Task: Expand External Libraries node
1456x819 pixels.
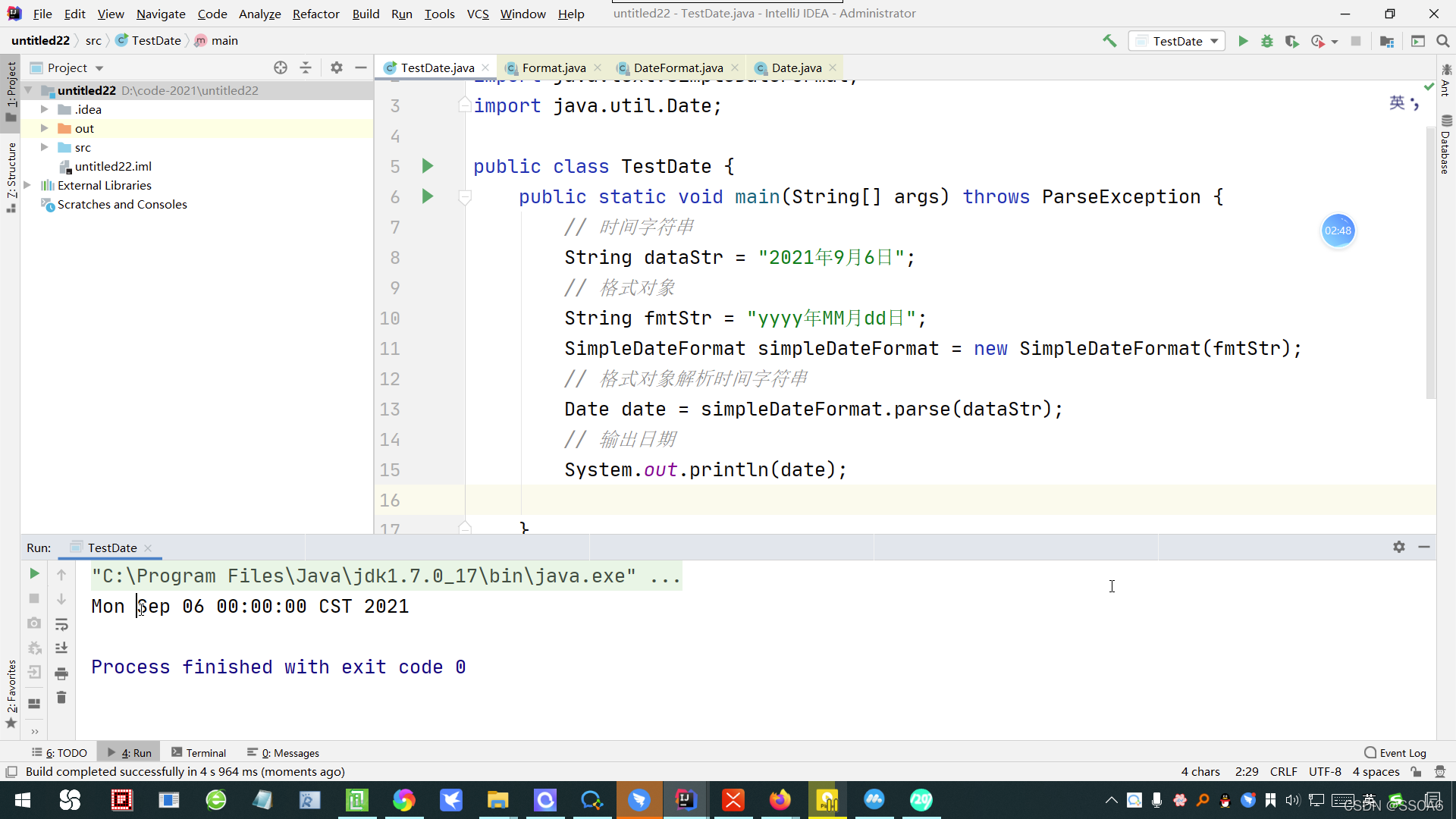Action: [27, 185]
